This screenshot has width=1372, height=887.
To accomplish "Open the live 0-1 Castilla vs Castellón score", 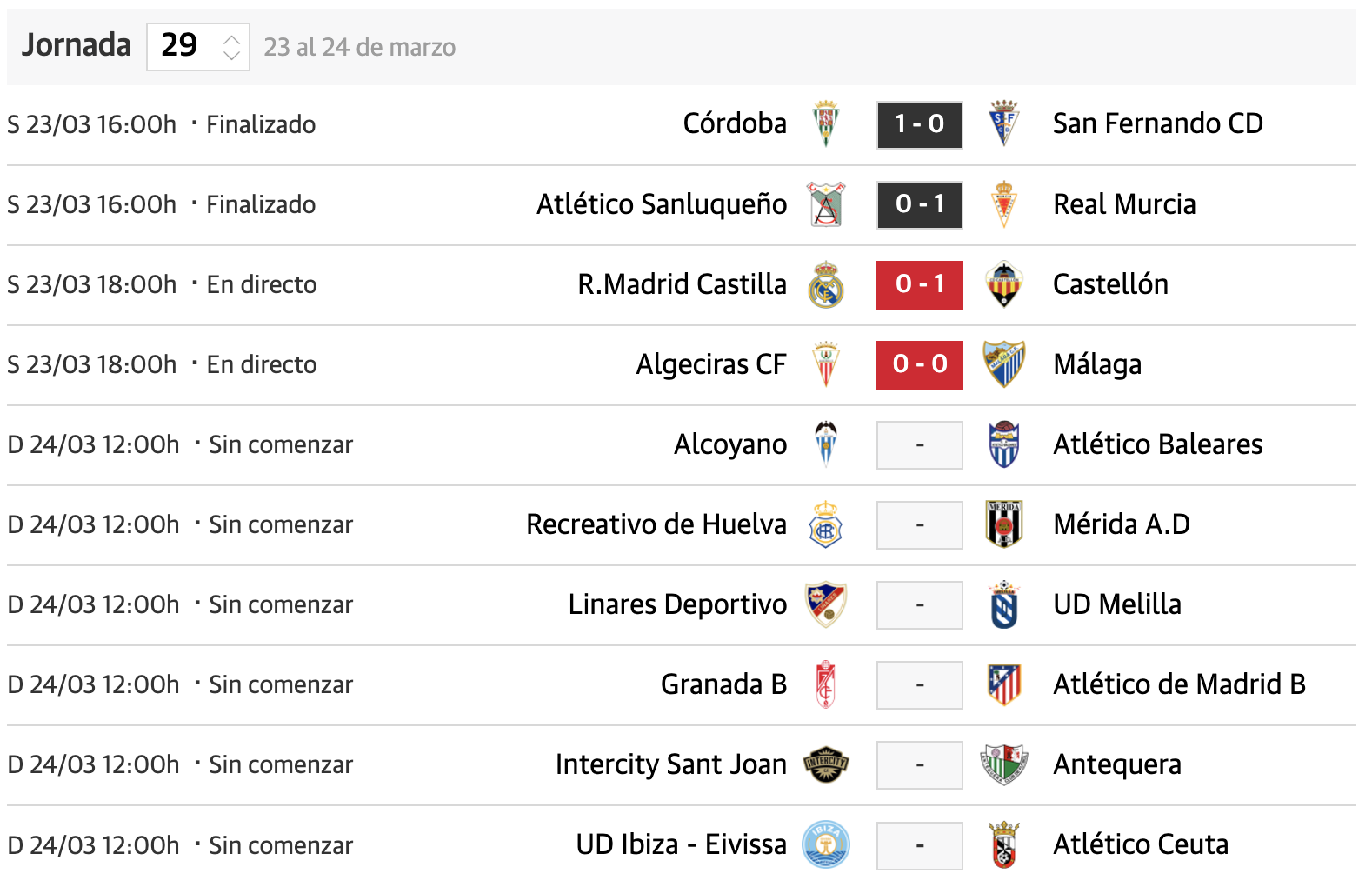I will click(919, 284).
